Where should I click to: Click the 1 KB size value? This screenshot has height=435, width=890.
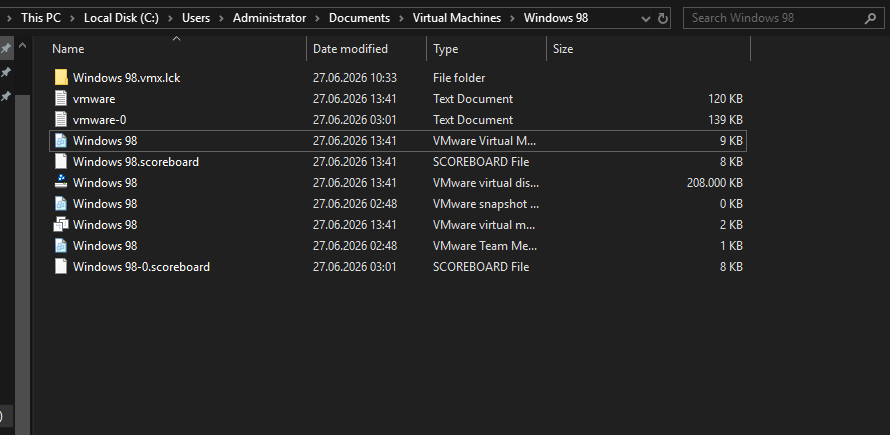pyautogui.click(x=731, y=245)
